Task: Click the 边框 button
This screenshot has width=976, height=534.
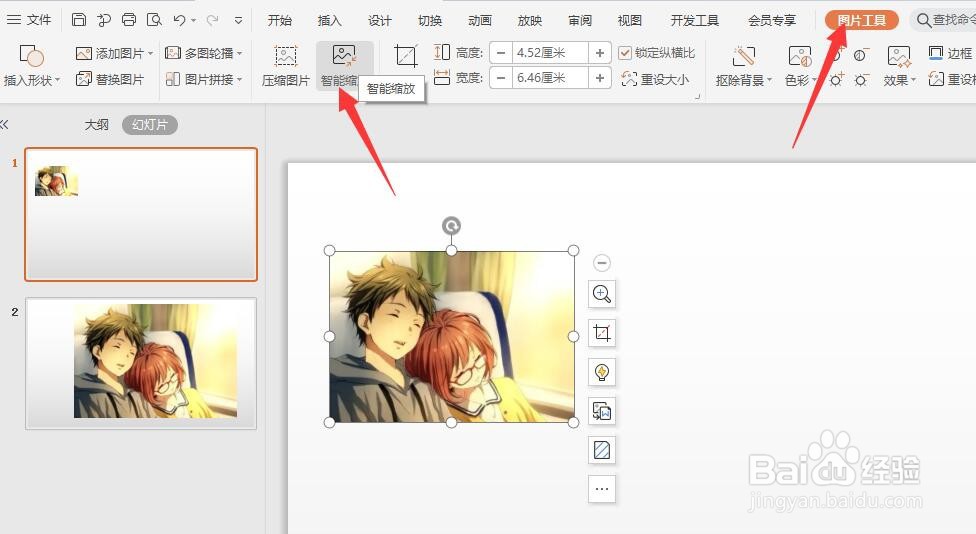Action: coord(950,54)
